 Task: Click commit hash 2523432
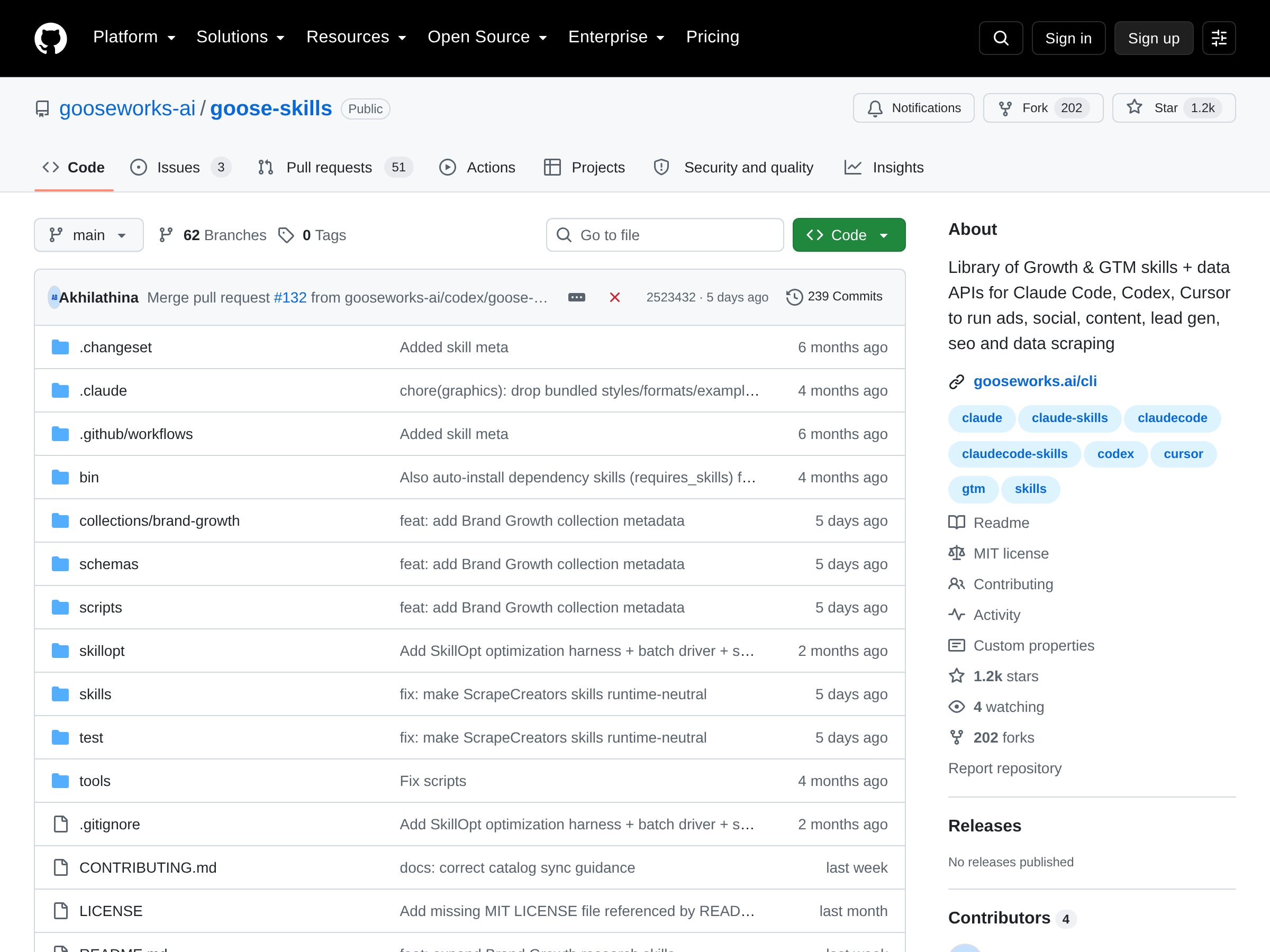pos(670,297)
